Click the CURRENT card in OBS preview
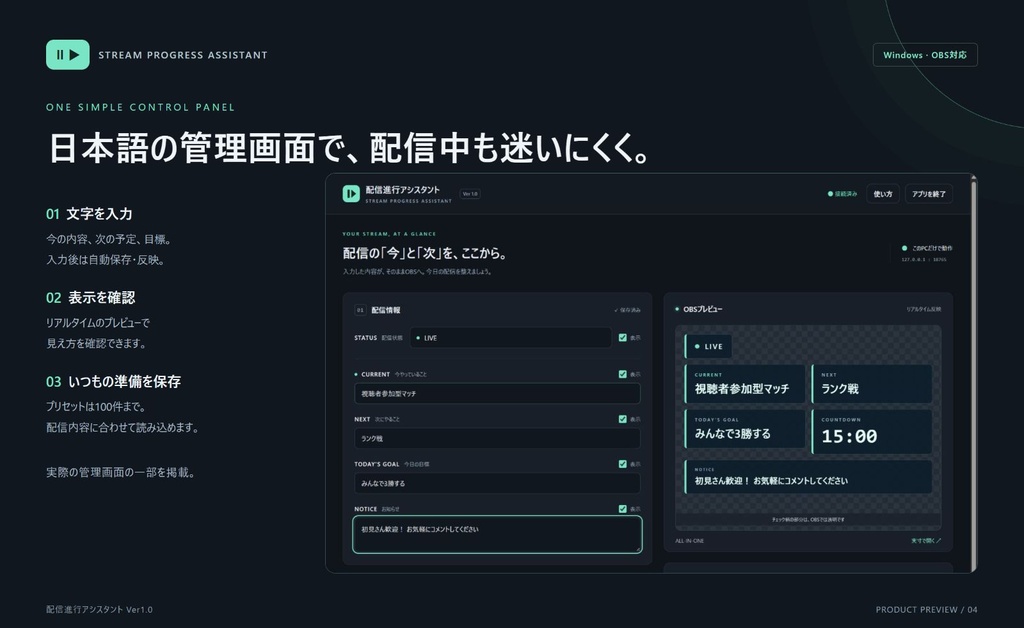The height and width of the screenshot is (628, 1024). click(x=744, y=384)
